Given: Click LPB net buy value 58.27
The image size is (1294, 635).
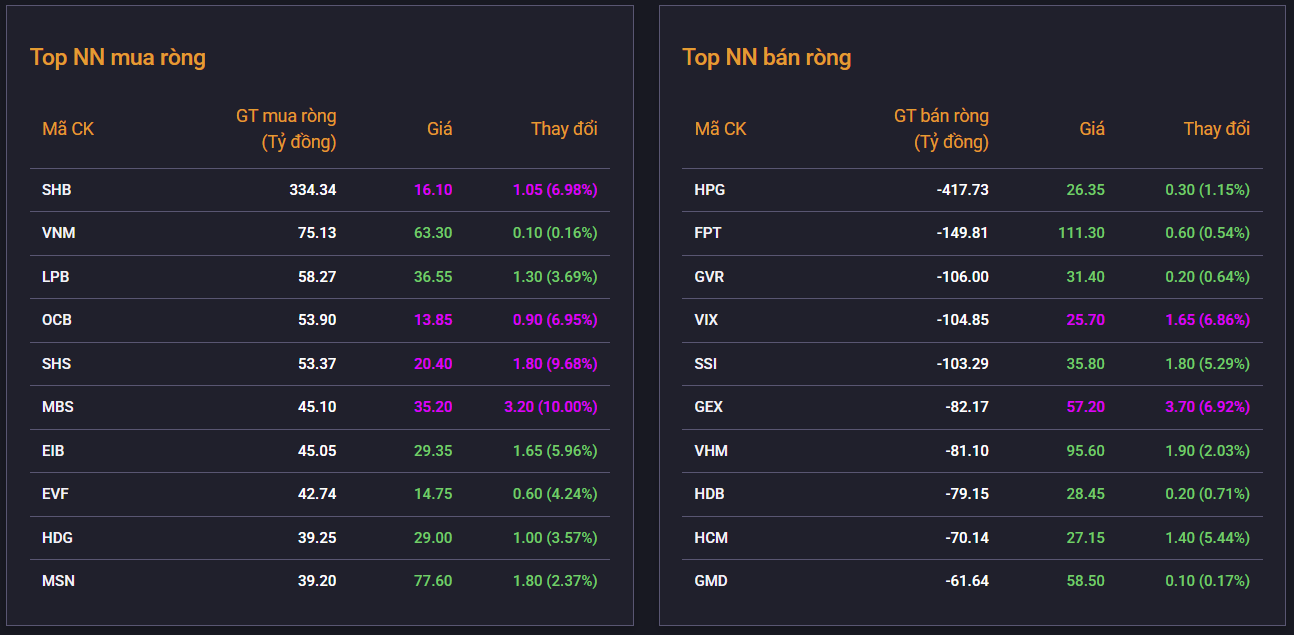Looking at the screenshot, I should point(317,276).
